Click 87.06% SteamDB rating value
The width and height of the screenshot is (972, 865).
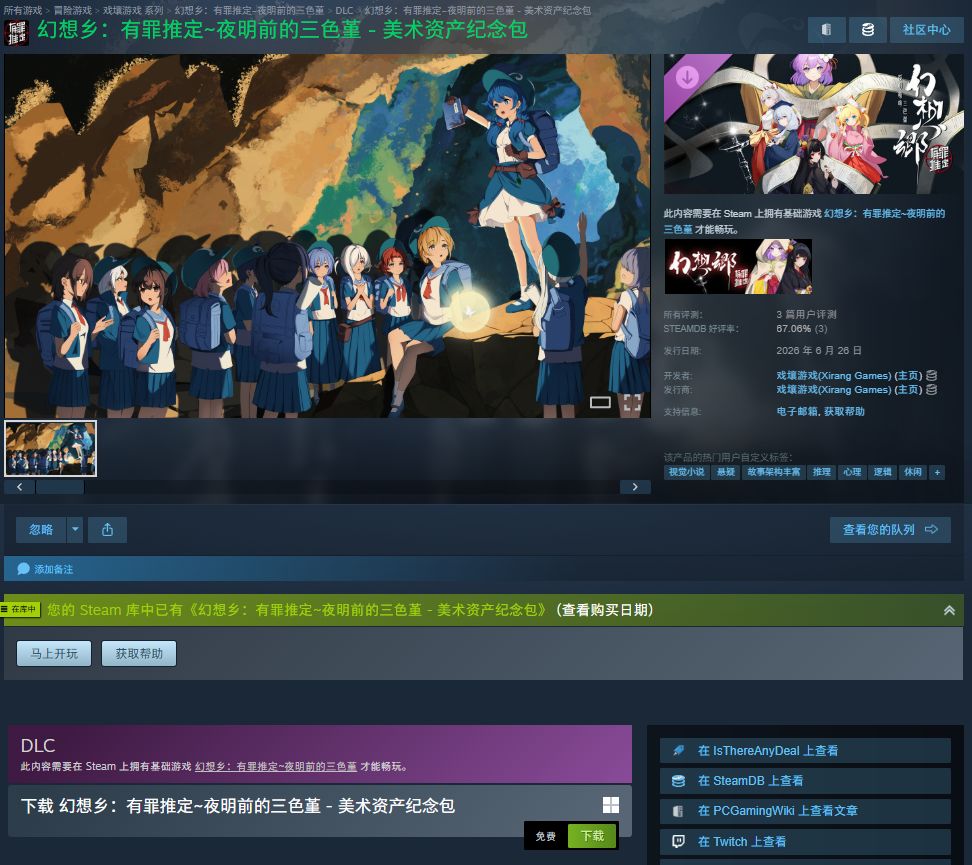793,329
